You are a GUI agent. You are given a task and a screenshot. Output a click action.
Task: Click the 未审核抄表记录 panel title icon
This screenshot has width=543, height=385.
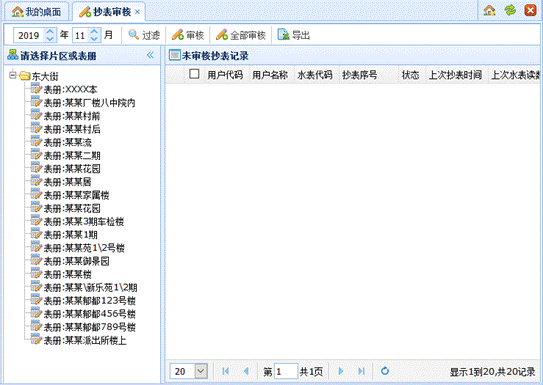175,55
